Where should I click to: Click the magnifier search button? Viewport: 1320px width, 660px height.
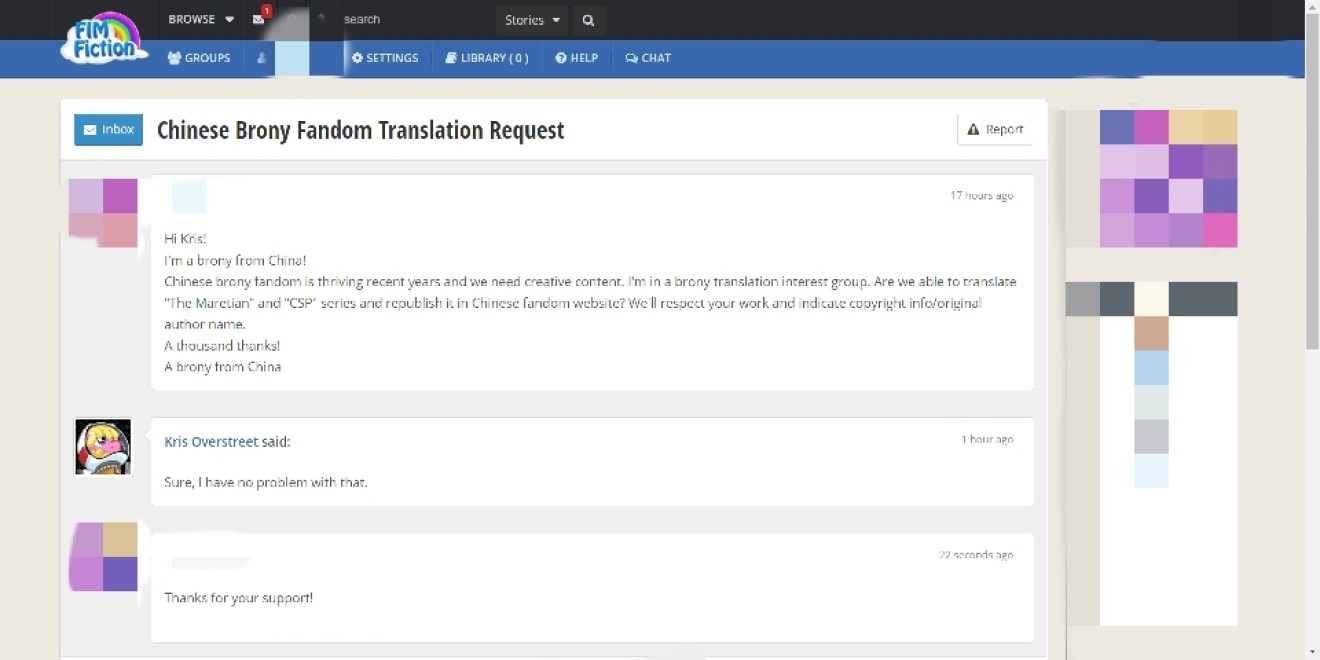588,20
